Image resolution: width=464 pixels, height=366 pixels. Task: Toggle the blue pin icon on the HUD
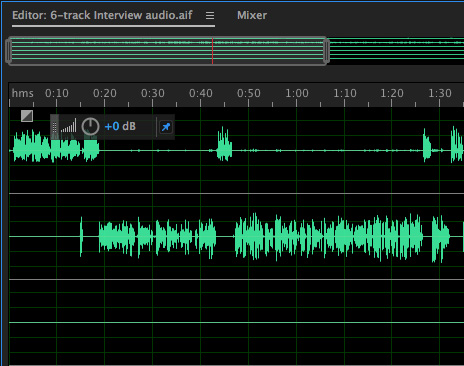(166, 127)
